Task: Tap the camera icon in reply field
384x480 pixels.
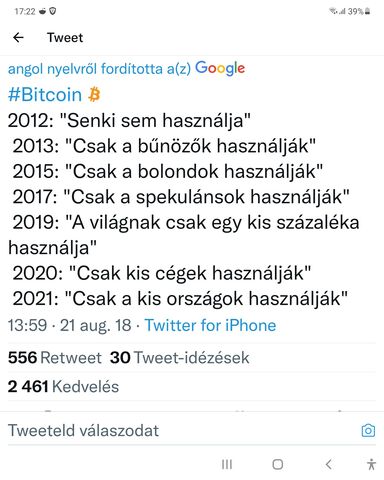Action: click(368, 430)
